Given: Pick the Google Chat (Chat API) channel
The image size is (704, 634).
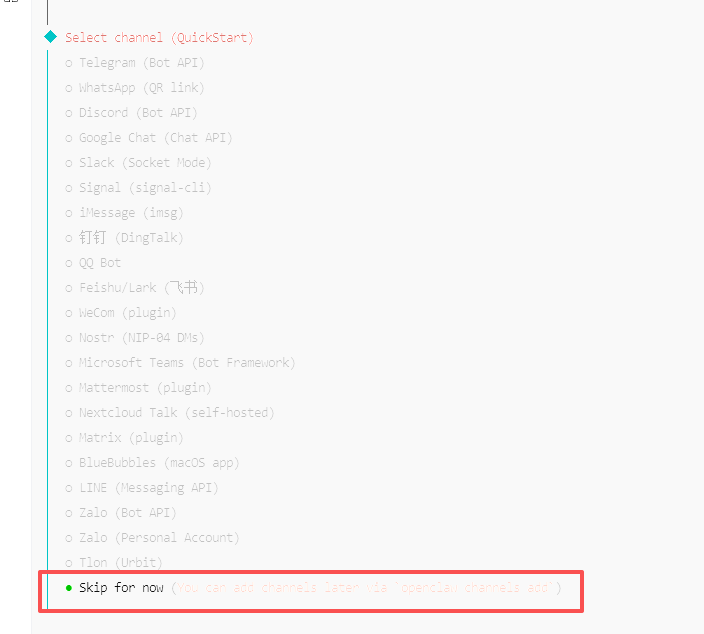Looking at the screenshot, I should pos(155,138).
